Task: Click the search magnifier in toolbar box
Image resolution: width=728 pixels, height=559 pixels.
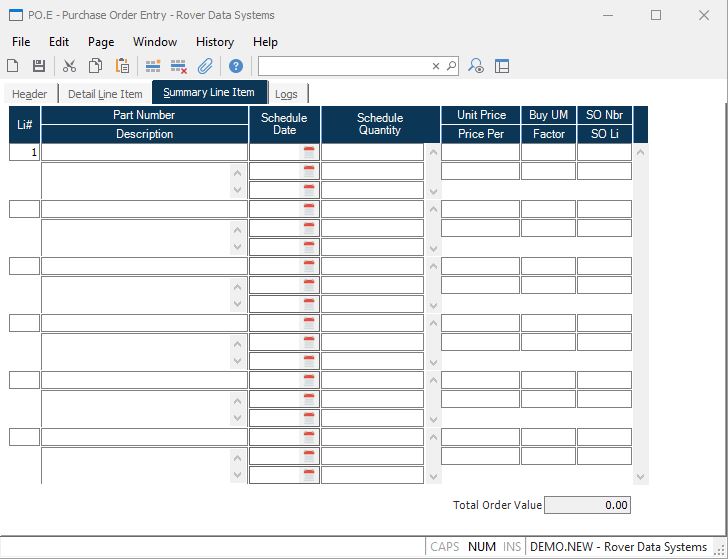Action: [x=451, y=66]
